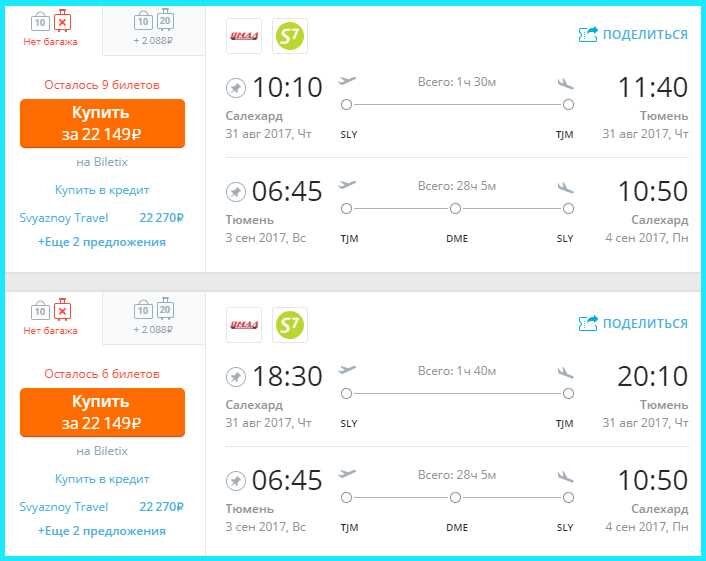Buy second ticket for 22 149₽

tap(102, 412)
